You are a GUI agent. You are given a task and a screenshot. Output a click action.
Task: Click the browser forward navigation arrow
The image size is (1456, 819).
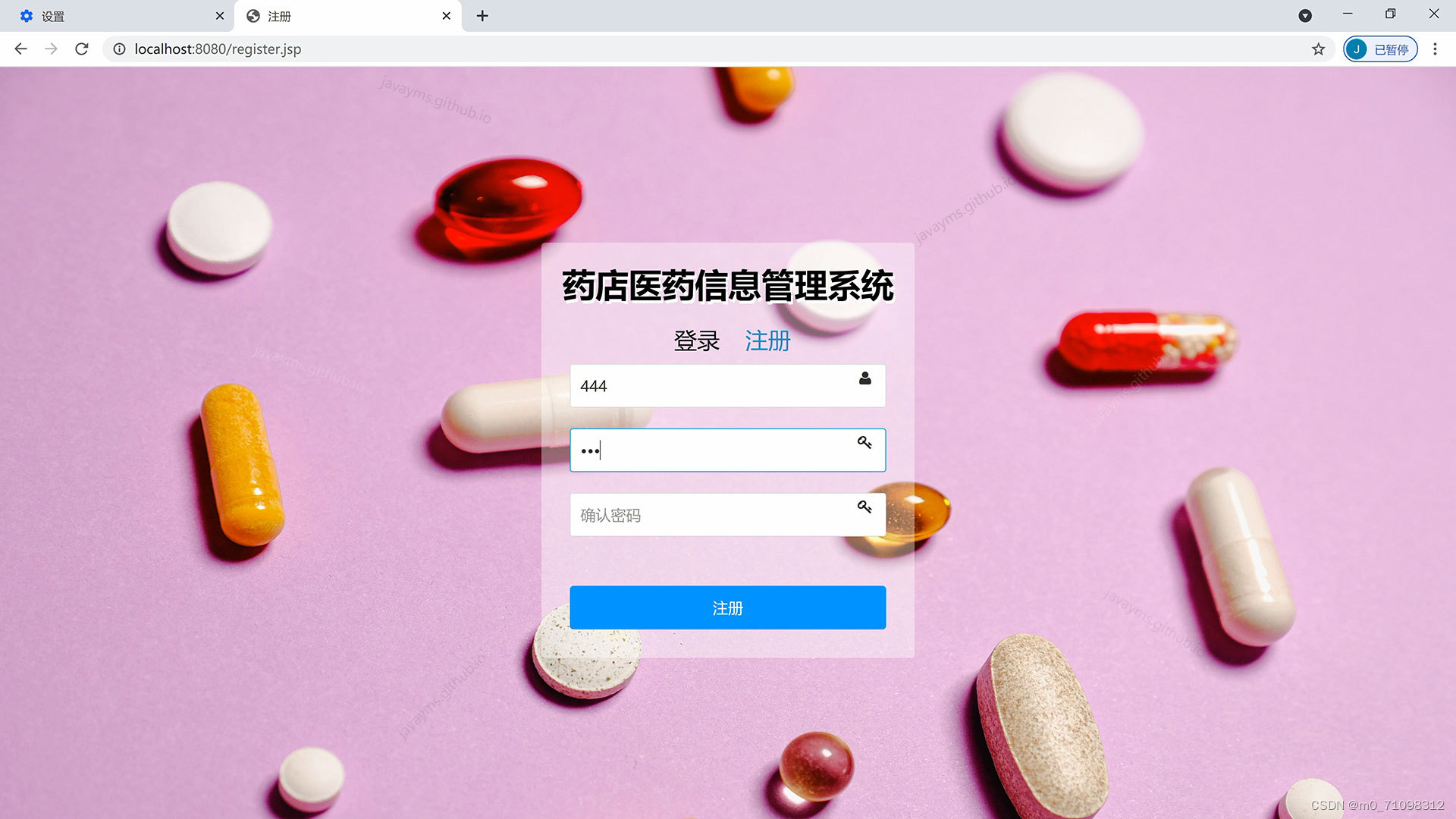(51, 48)
